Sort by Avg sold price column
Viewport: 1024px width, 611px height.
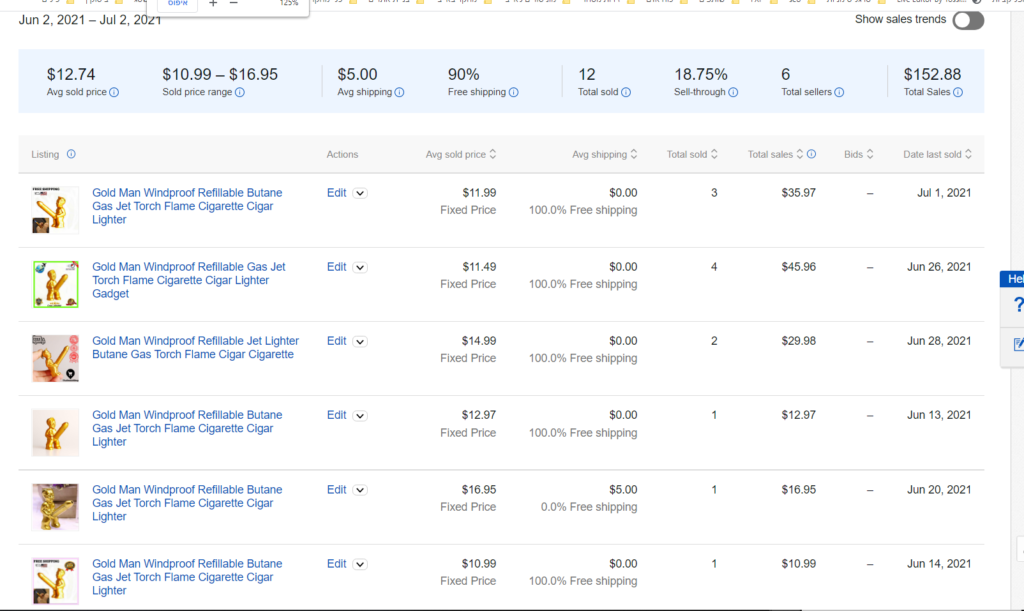461,155
